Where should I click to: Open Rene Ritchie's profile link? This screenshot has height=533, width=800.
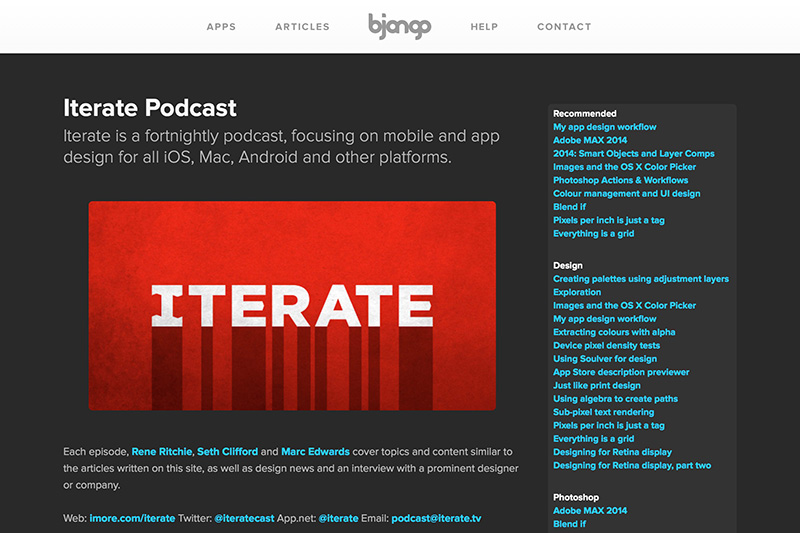pos(162,451)
